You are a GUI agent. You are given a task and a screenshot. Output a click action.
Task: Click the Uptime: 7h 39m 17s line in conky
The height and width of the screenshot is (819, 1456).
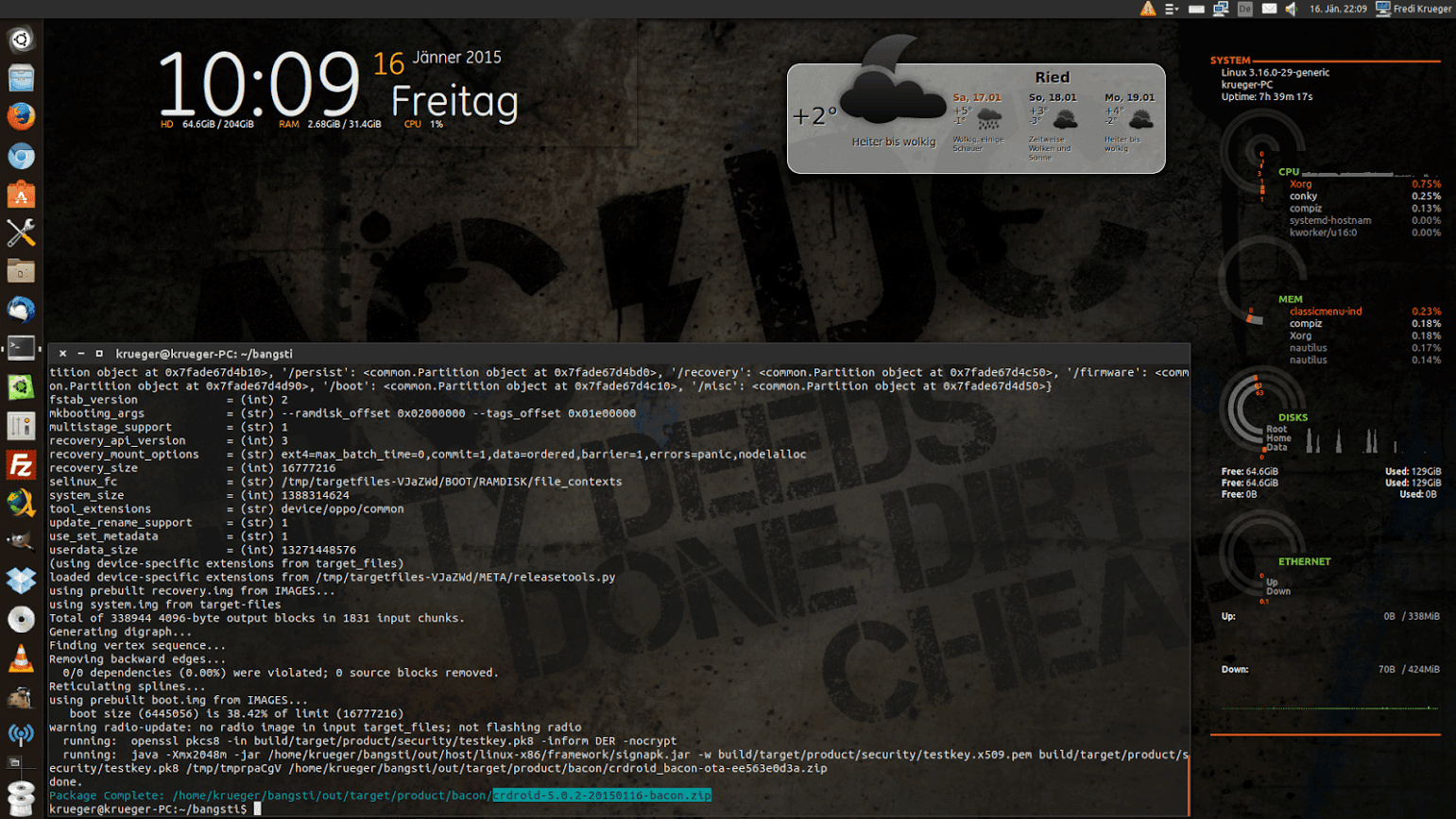(1266, 96)
